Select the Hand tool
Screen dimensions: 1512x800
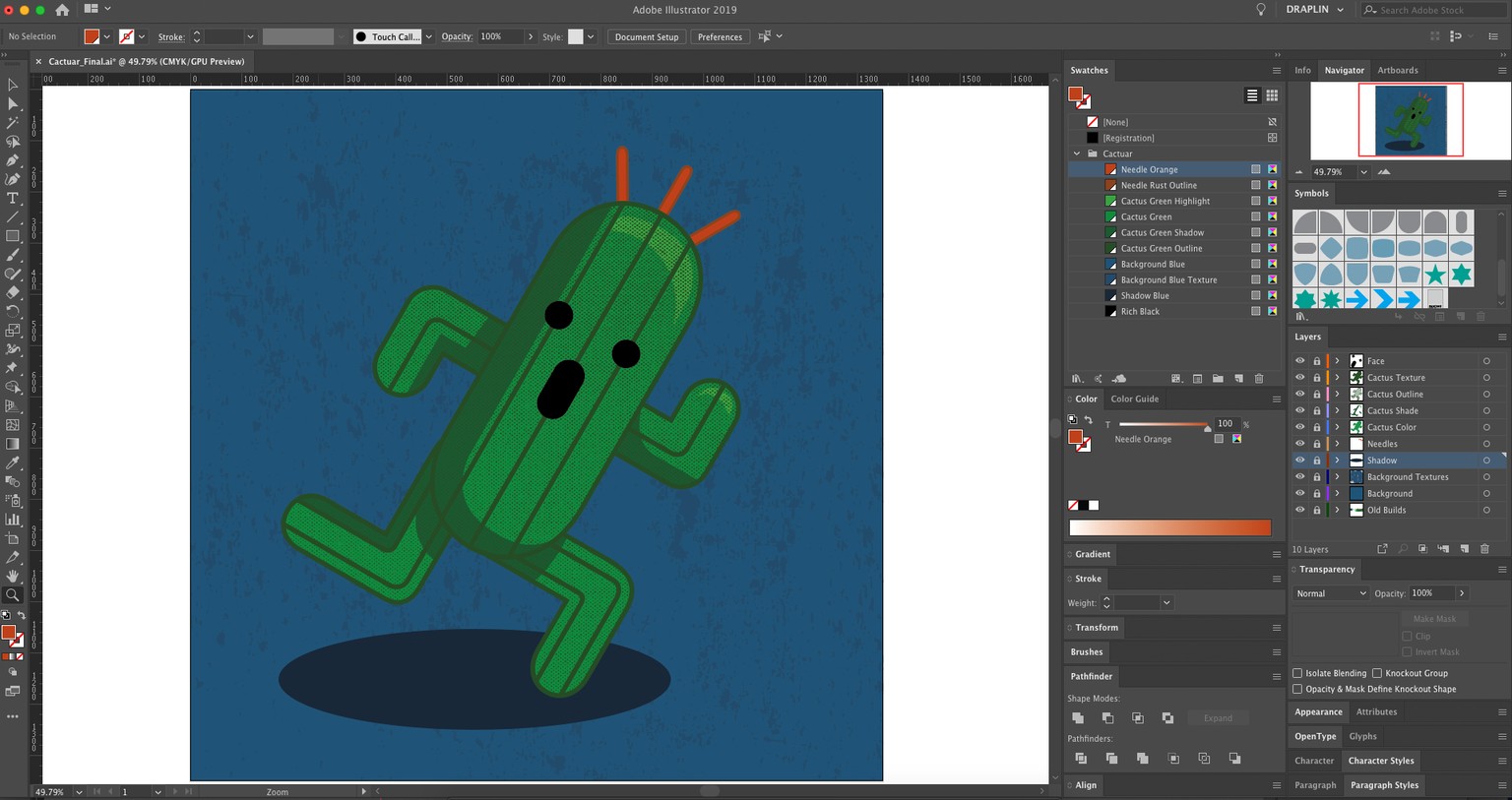click(x=13, y=576)
